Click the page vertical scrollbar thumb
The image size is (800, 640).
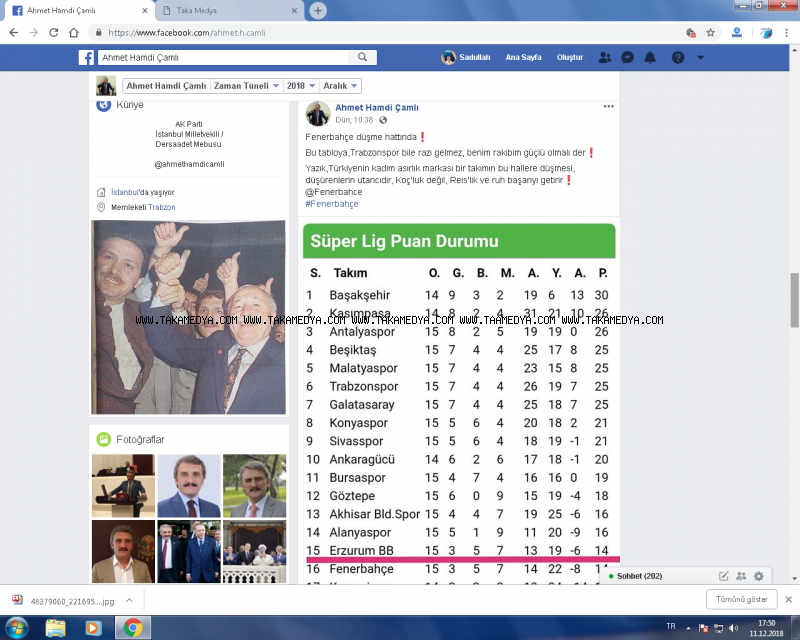tap(794, 300)
